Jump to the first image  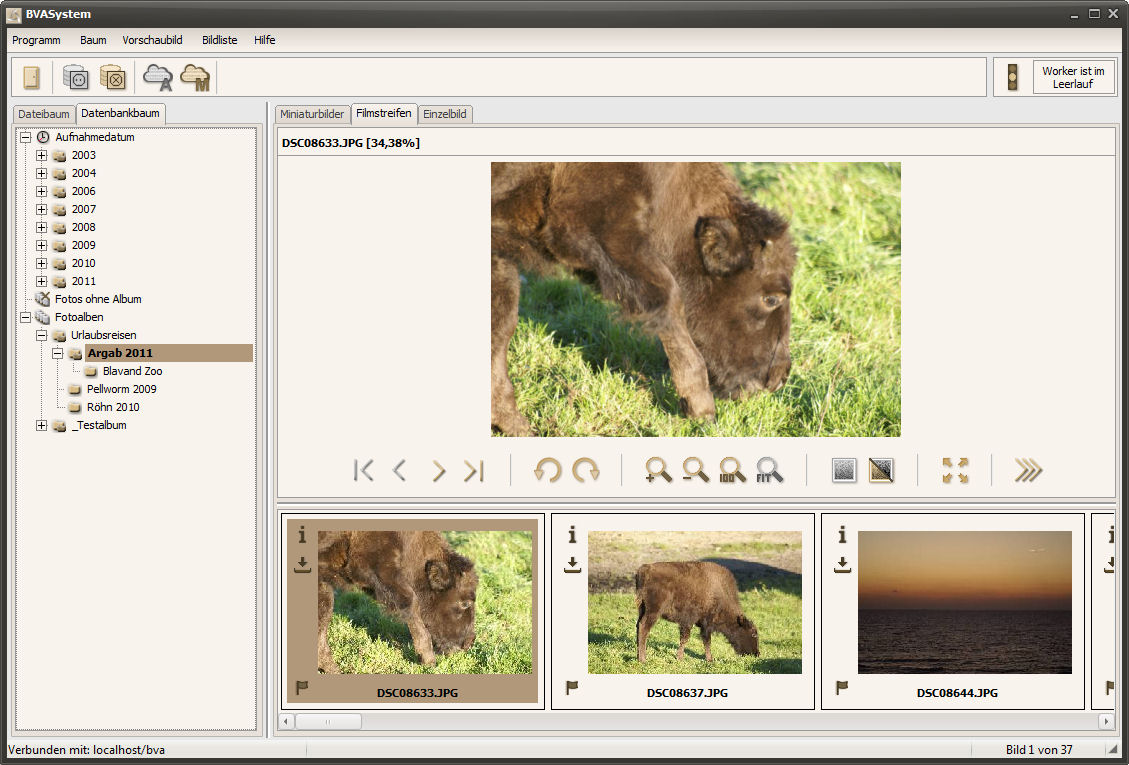[364, 471]
